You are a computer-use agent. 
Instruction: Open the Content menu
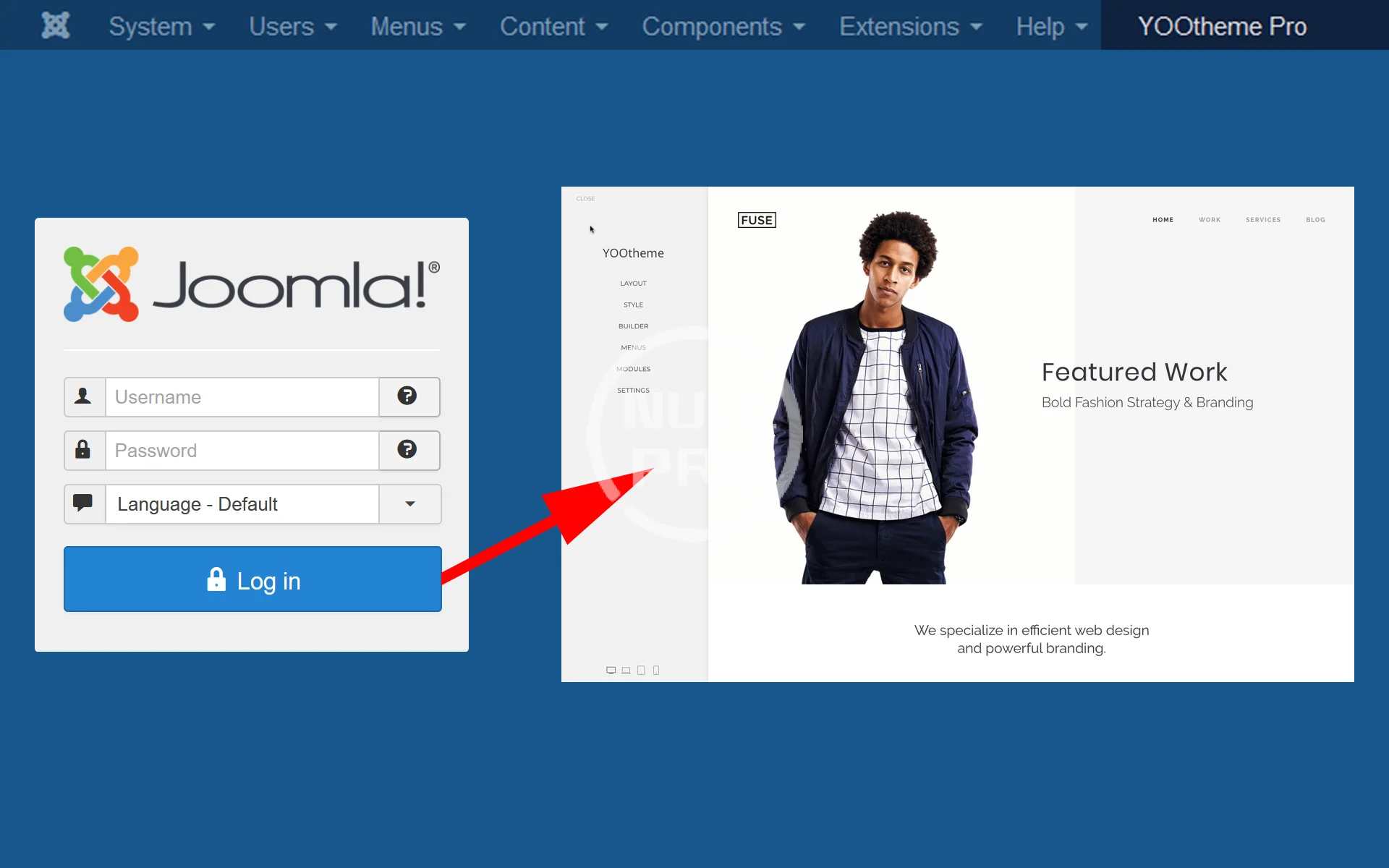pos(553,26)
